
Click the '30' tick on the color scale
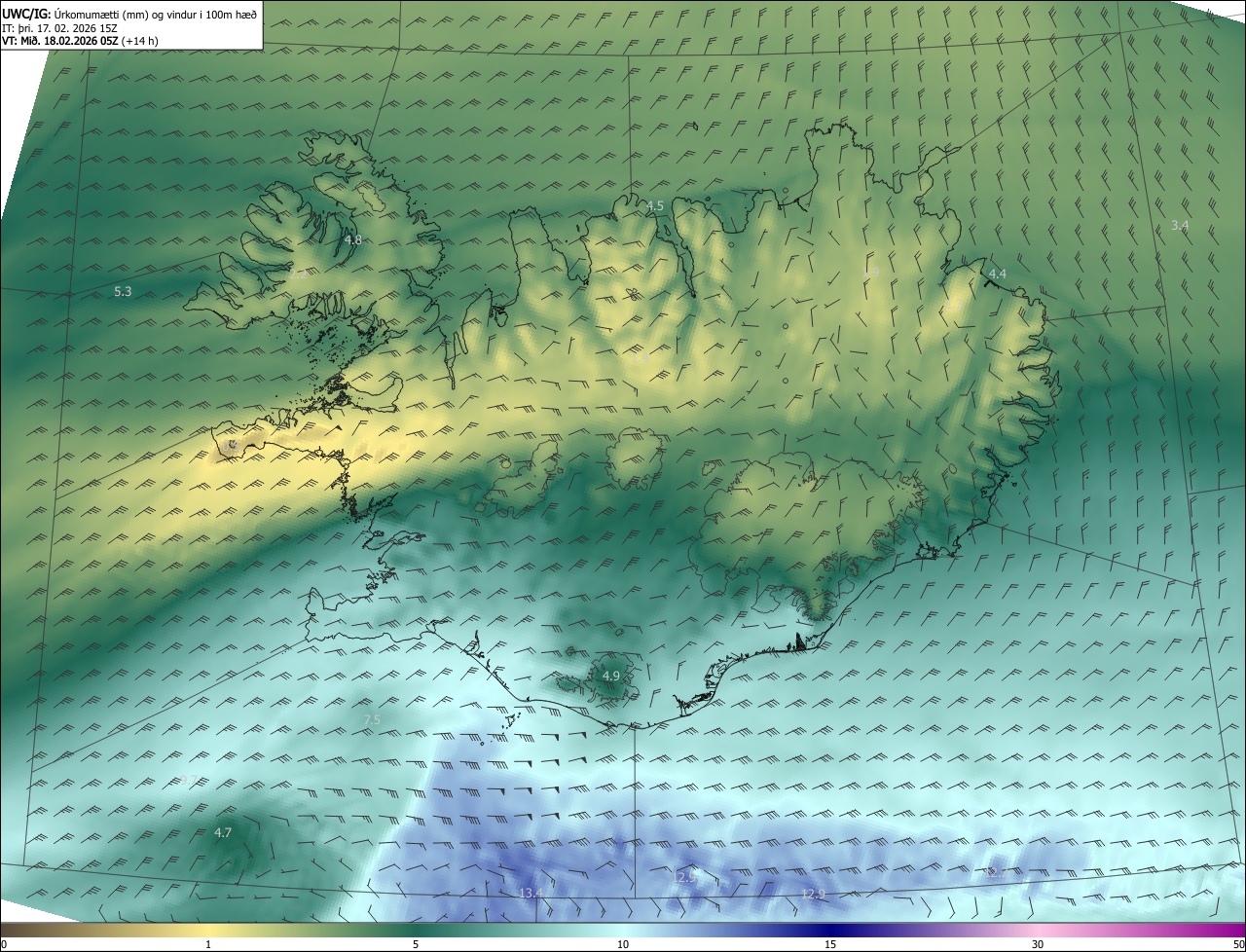tap(1038, 944)
